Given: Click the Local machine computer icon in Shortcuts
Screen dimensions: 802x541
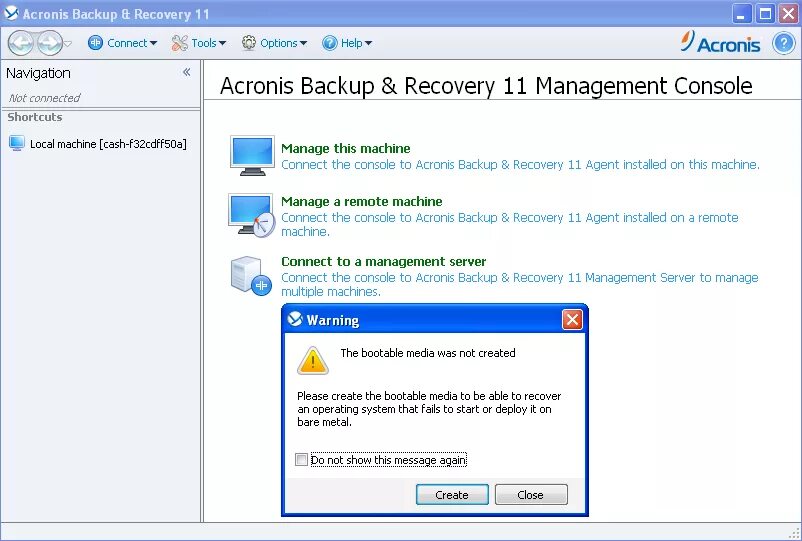Looking at the screenshot, I should (x=17, y=143).
